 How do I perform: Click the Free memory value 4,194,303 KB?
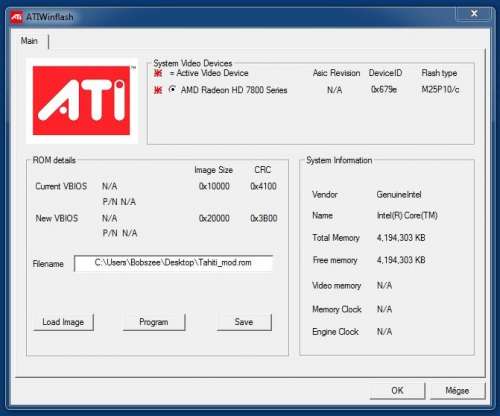coord(401,260)
